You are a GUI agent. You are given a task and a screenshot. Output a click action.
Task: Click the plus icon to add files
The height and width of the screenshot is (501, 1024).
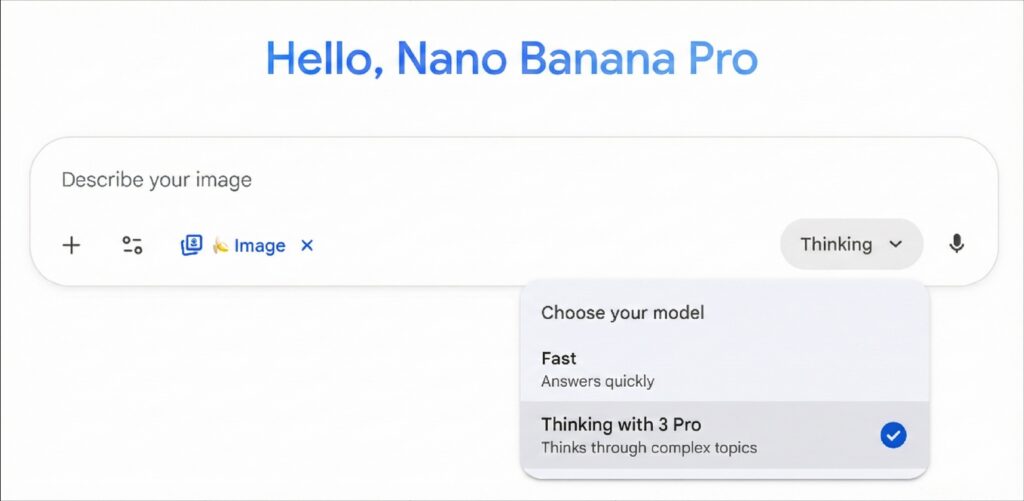(71, 245)
